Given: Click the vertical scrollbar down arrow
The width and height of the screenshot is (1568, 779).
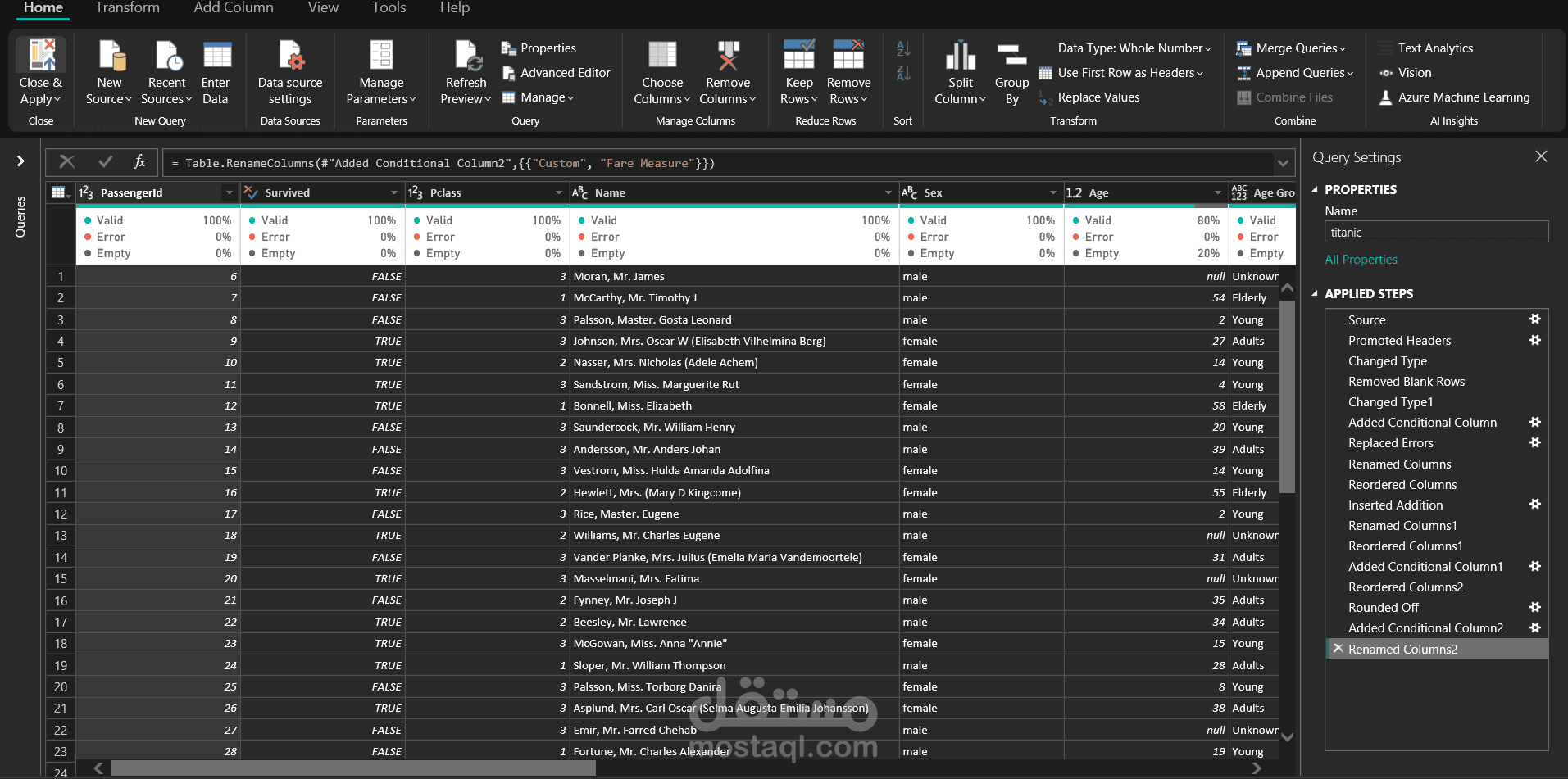Looking at the screenshot, I should click(x=1287, y=737).
